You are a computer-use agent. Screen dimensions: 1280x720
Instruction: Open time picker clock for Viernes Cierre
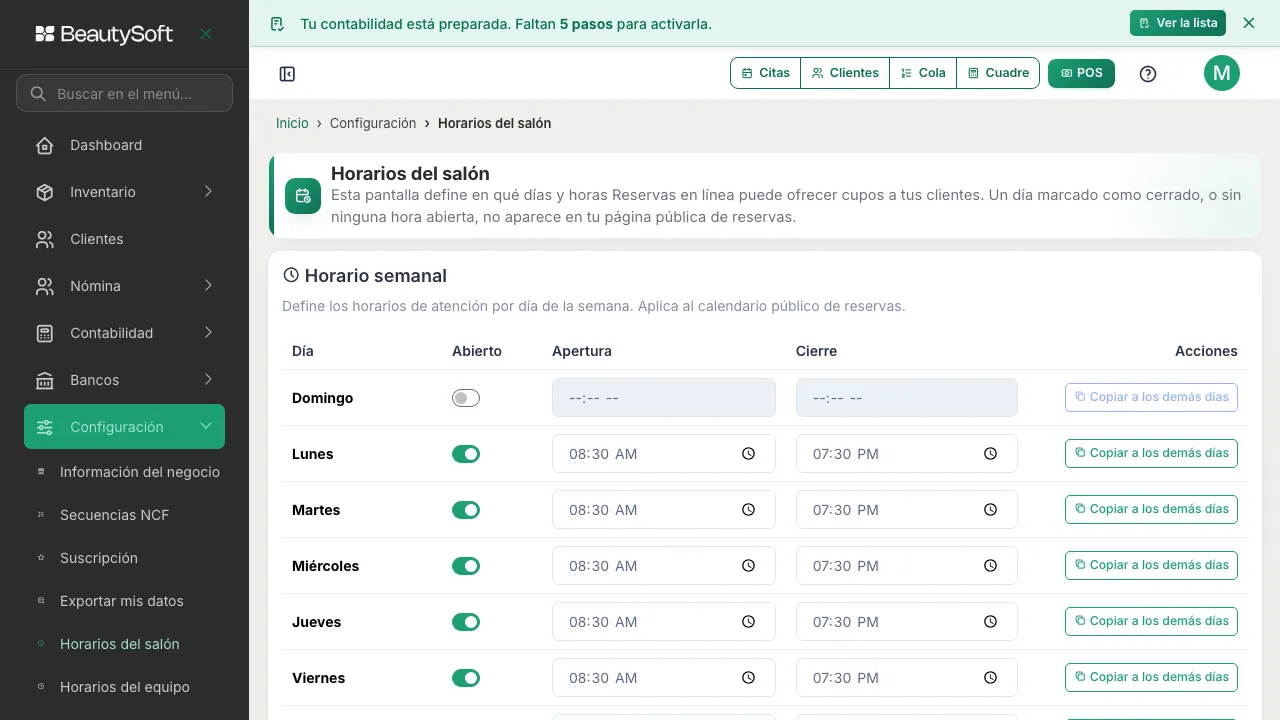click(x=991, y=678)
